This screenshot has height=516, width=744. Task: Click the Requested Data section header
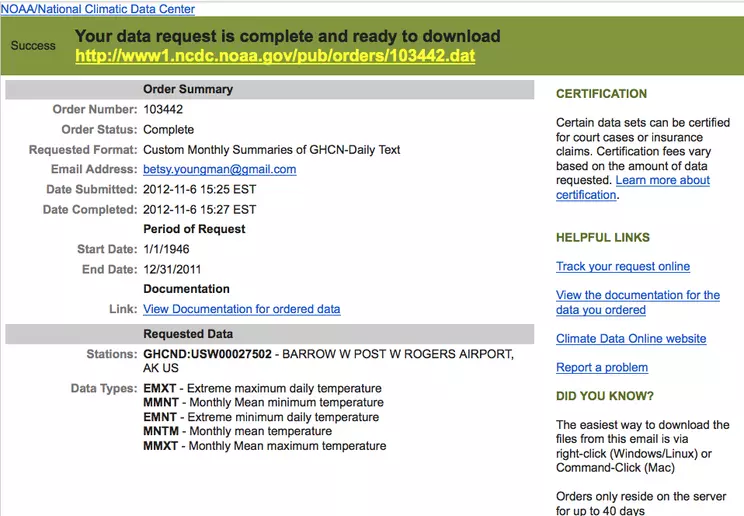(270, 334)
